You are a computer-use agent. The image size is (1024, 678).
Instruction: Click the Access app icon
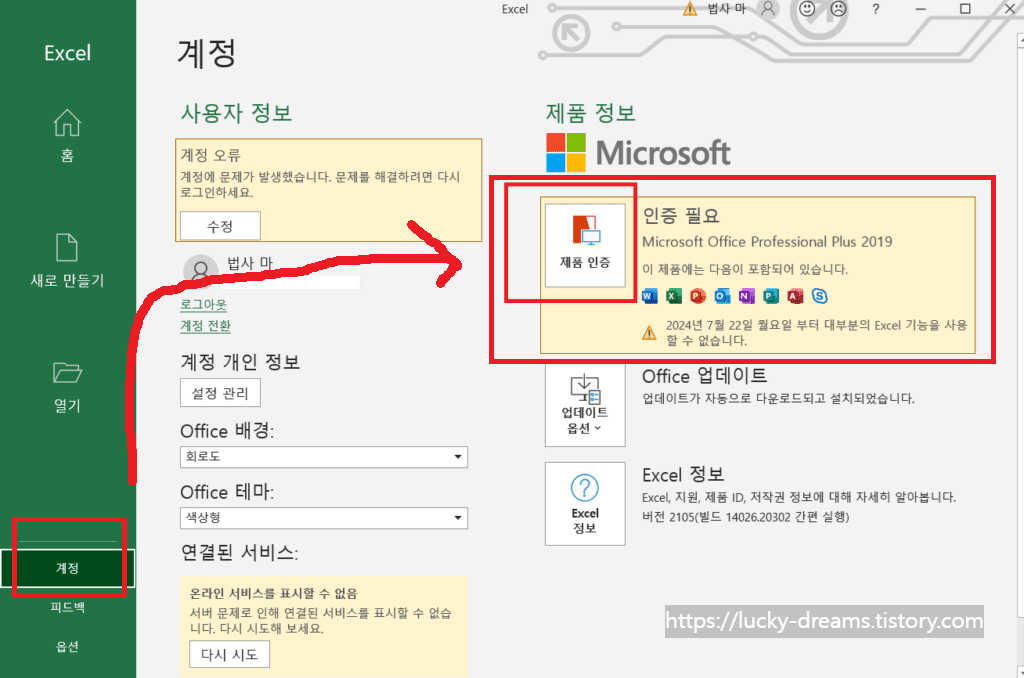tap(795, 296)
